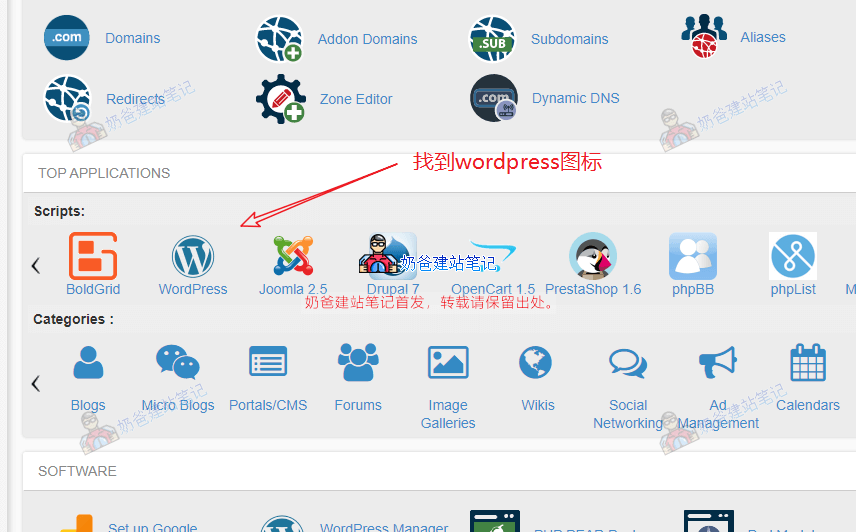The image size is (856, 532).
Task: Click the Zone Editor gear icon
Action: [x=281, y=99]
